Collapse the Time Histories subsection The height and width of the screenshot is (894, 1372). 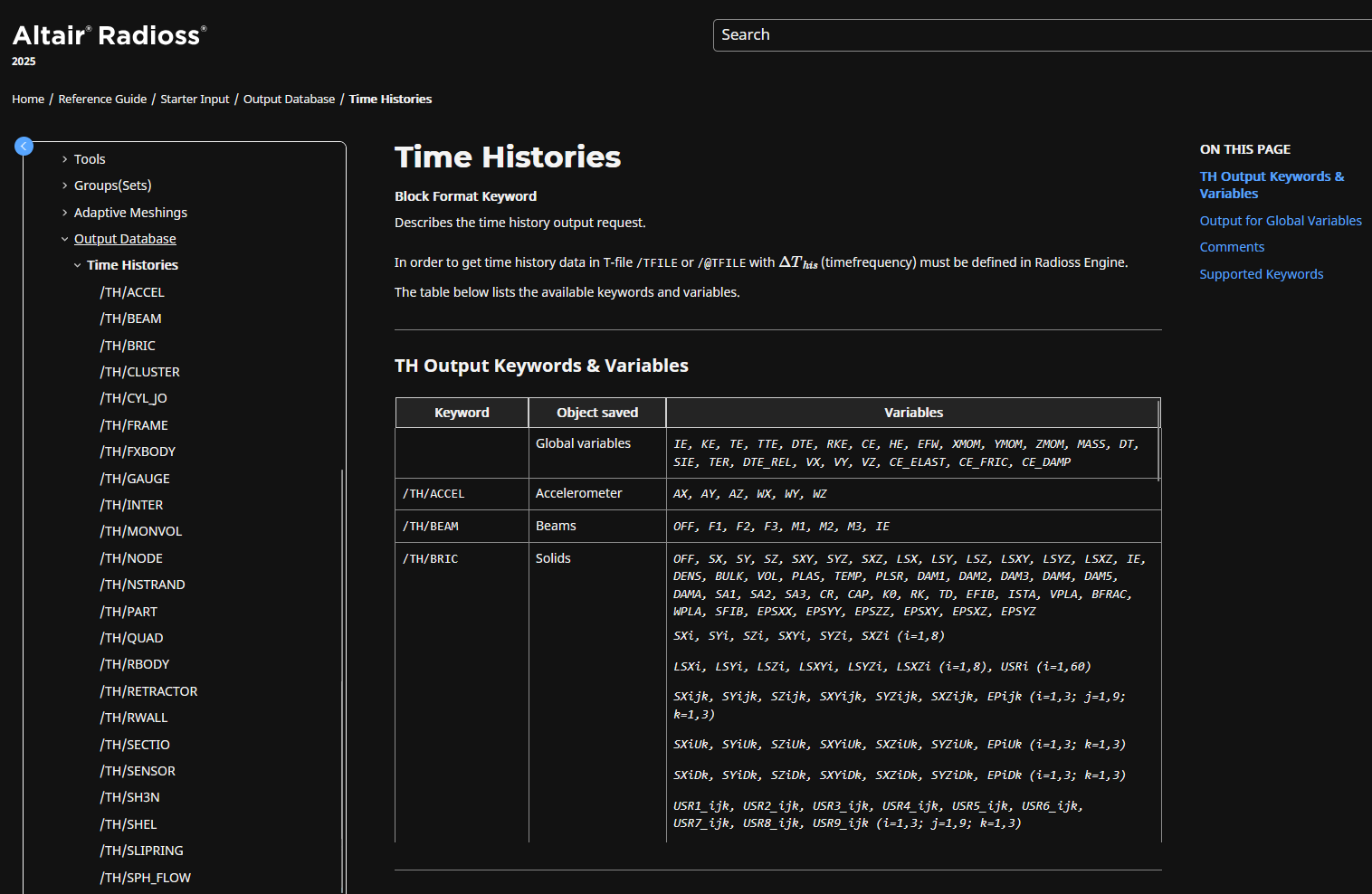[77, 265]
